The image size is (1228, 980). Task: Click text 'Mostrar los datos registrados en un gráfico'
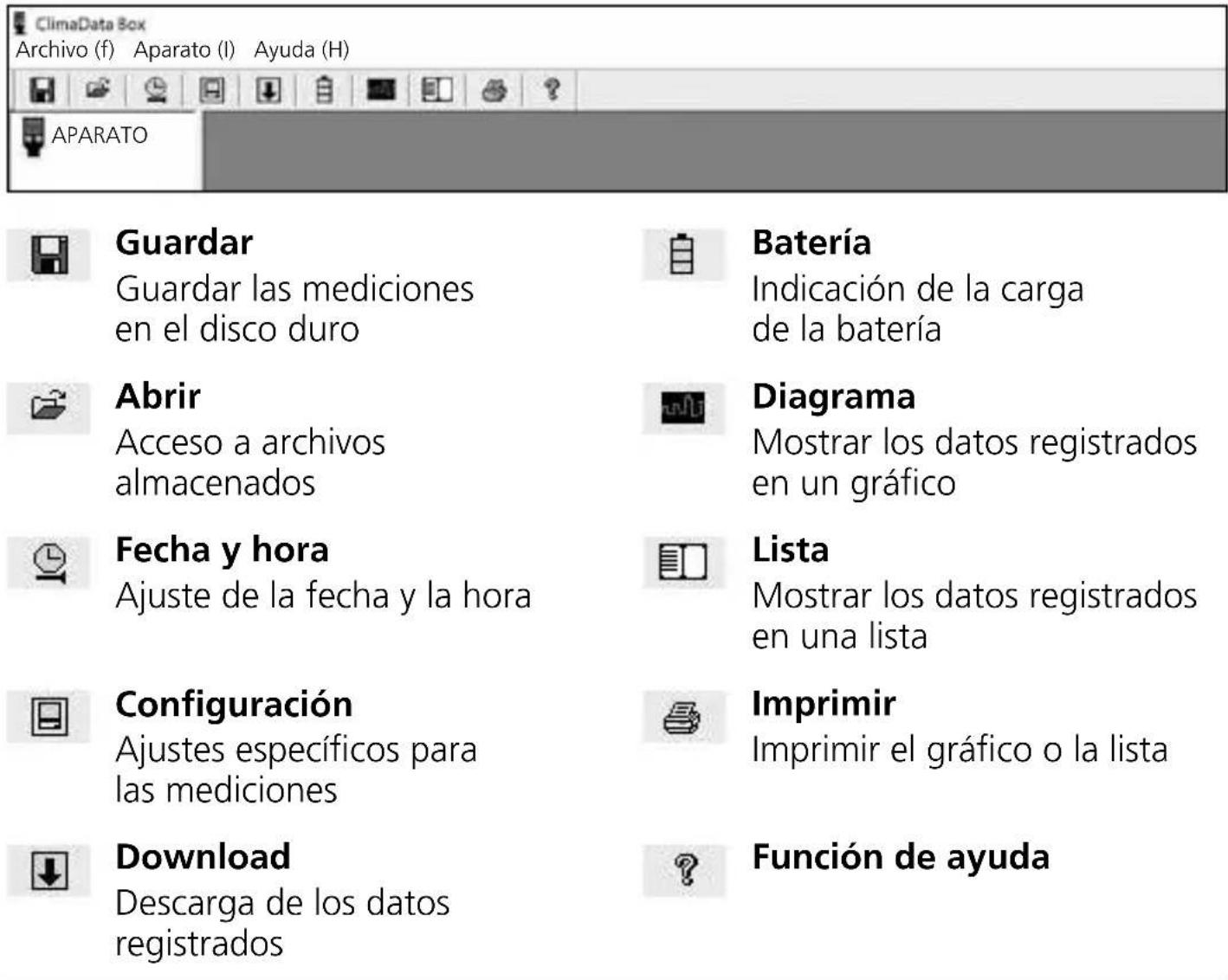pos(974,462)
